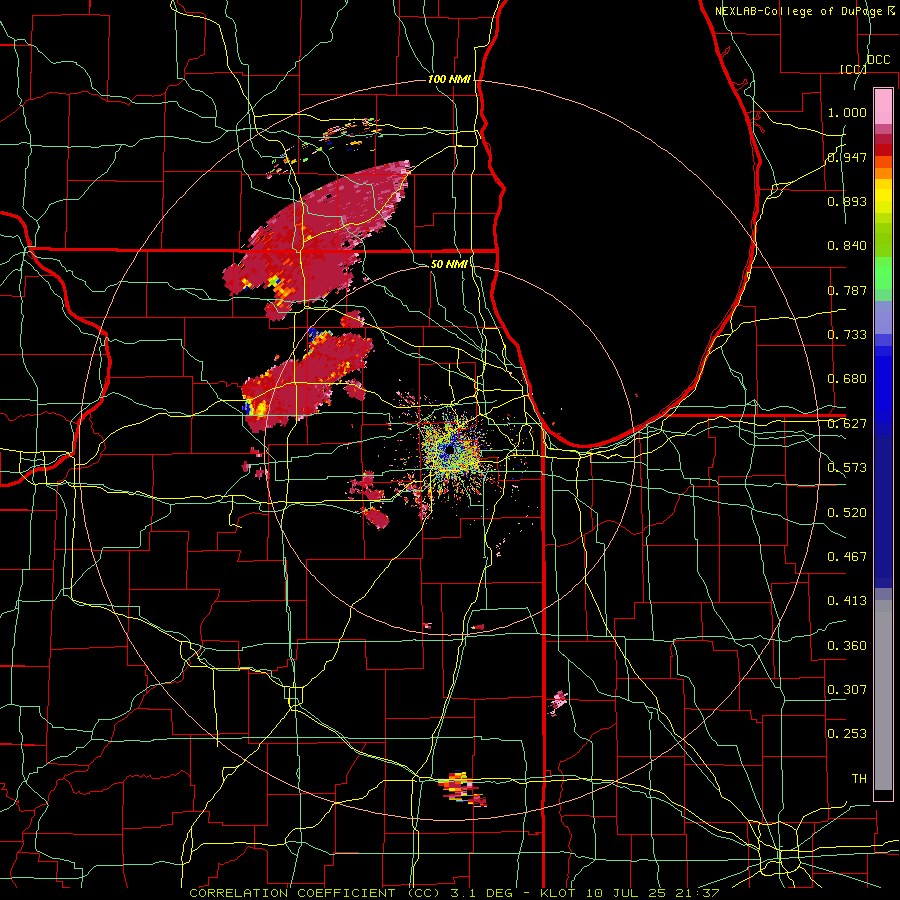Click the 0.360 scale value
The image size is (900, 900).
coord(847,646)
